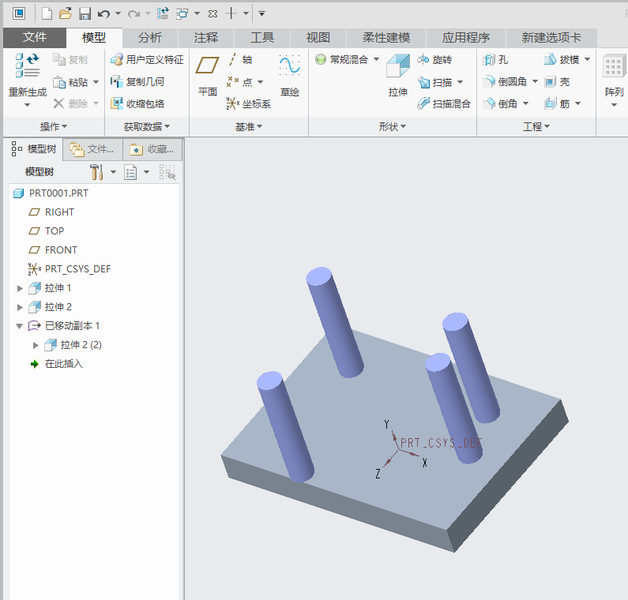The width and height of the screenshot is (628, 600).
Task: Click the windows switch icon in quick access toolbar
Action: coord(182,14)
